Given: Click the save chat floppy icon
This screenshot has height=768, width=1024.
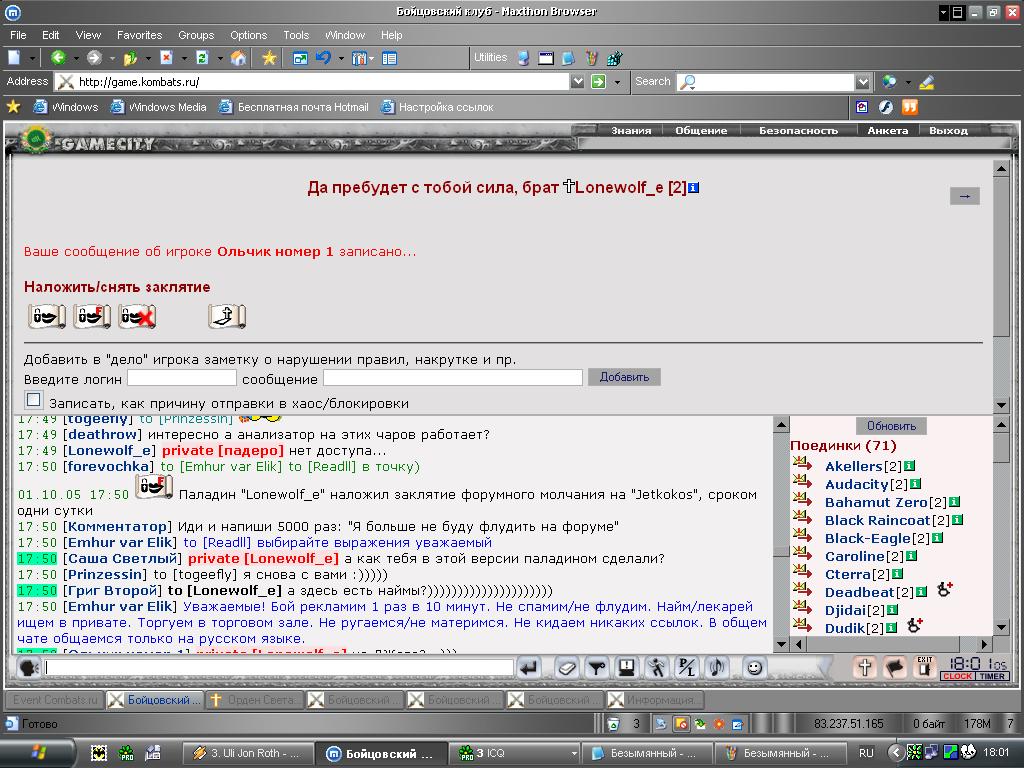Looking at the screenshot, I should tap(626, 667).
